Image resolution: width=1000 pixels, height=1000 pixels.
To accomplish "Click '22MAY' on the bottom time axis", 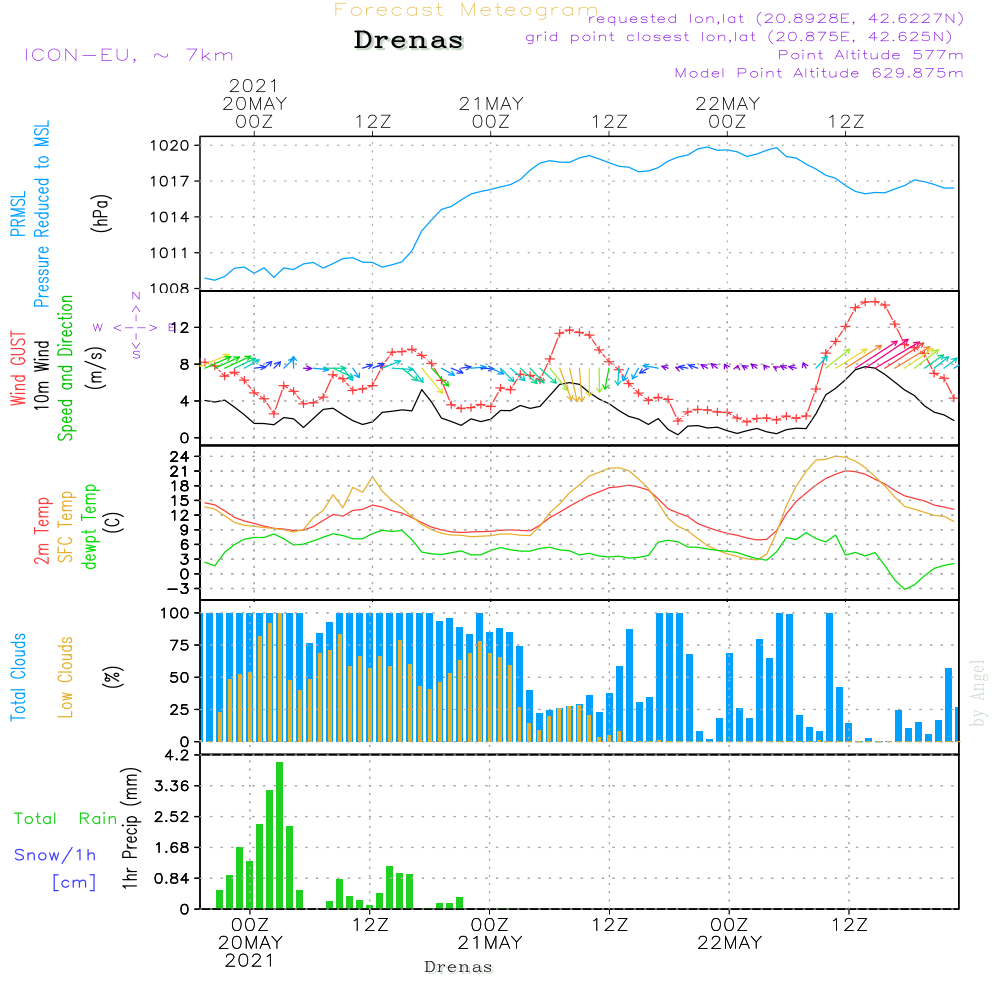I will point(730,943).
